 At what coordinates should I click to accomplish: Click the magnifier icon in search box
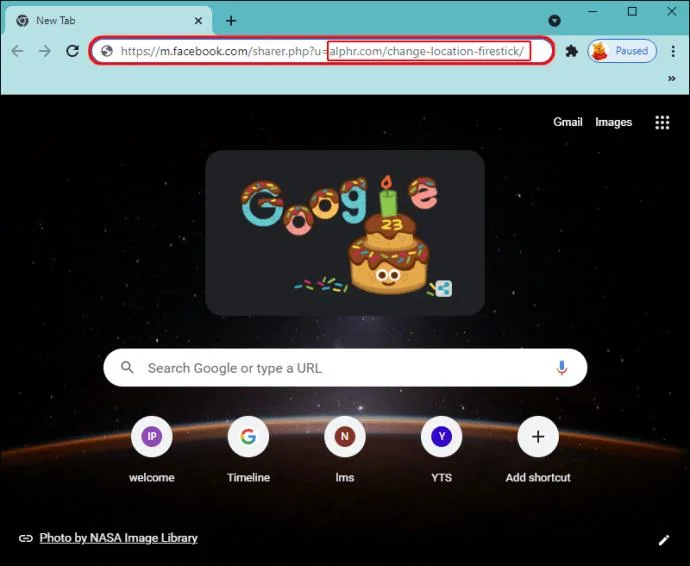pyautogui.click(x=128, y=368)
